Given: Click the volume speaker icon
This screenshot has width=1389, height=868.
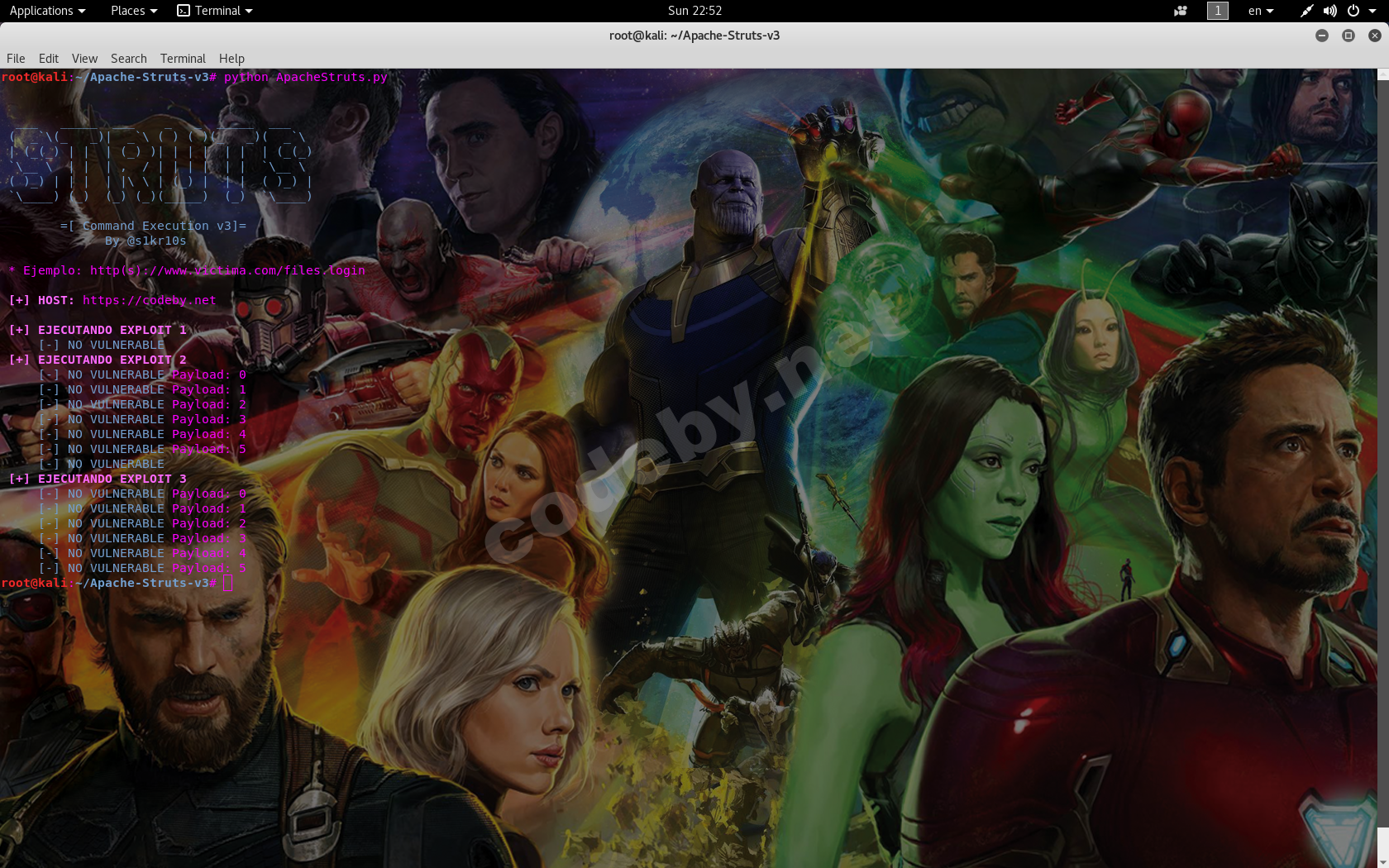Looking at the screenshot, I should coord(1329,11).
